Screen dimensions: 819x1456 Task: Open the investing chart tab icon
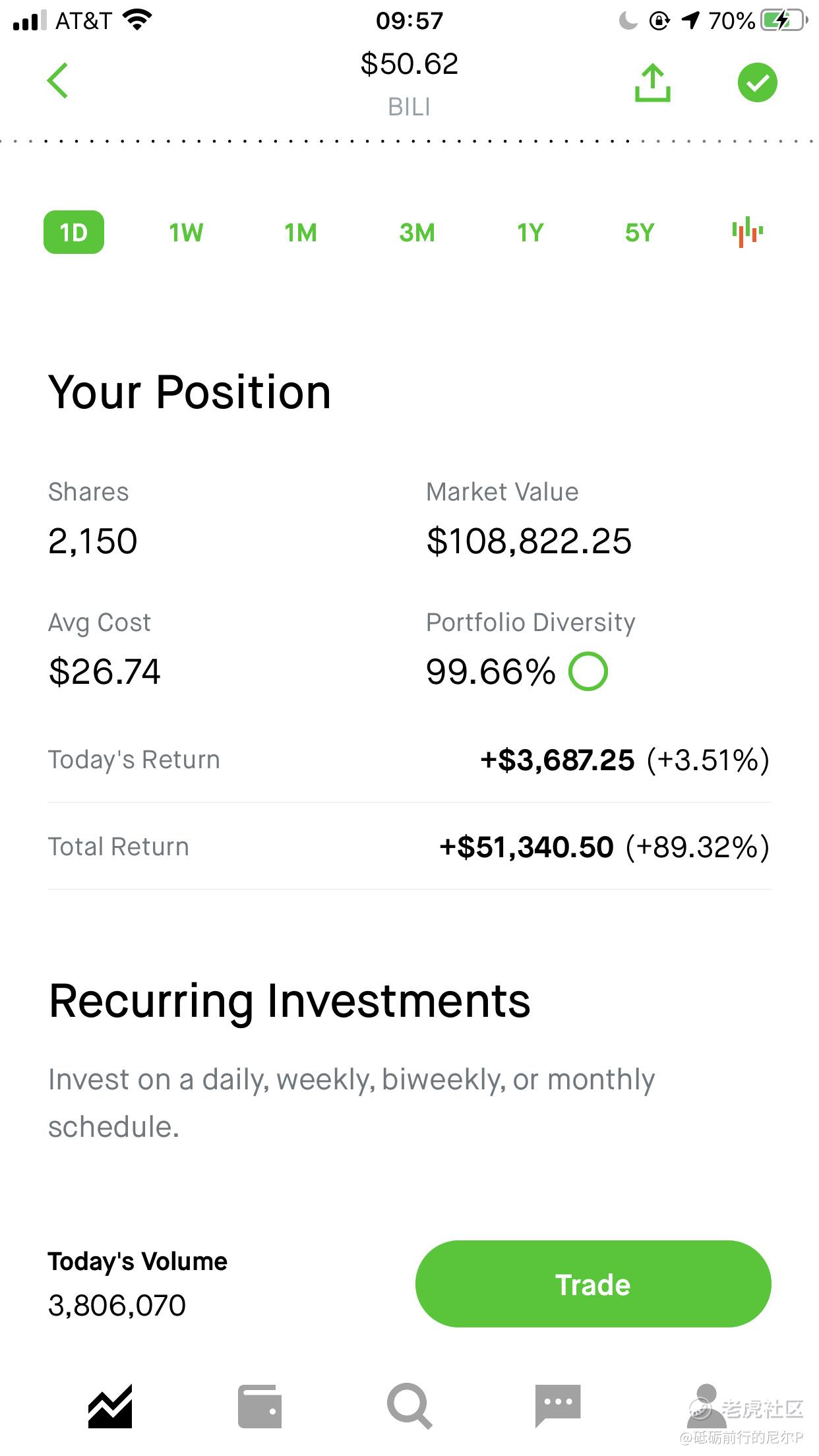coord(110,1407)
